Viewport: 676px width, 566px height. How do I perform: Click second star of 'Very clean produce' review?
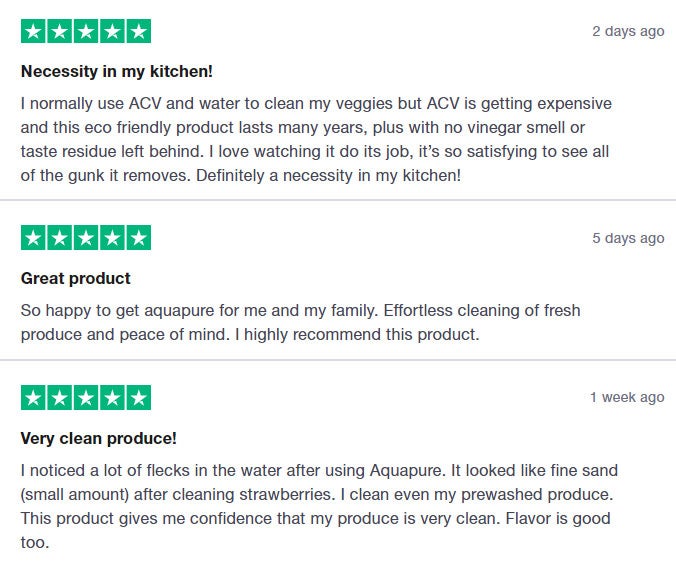(x=59, y=397)
